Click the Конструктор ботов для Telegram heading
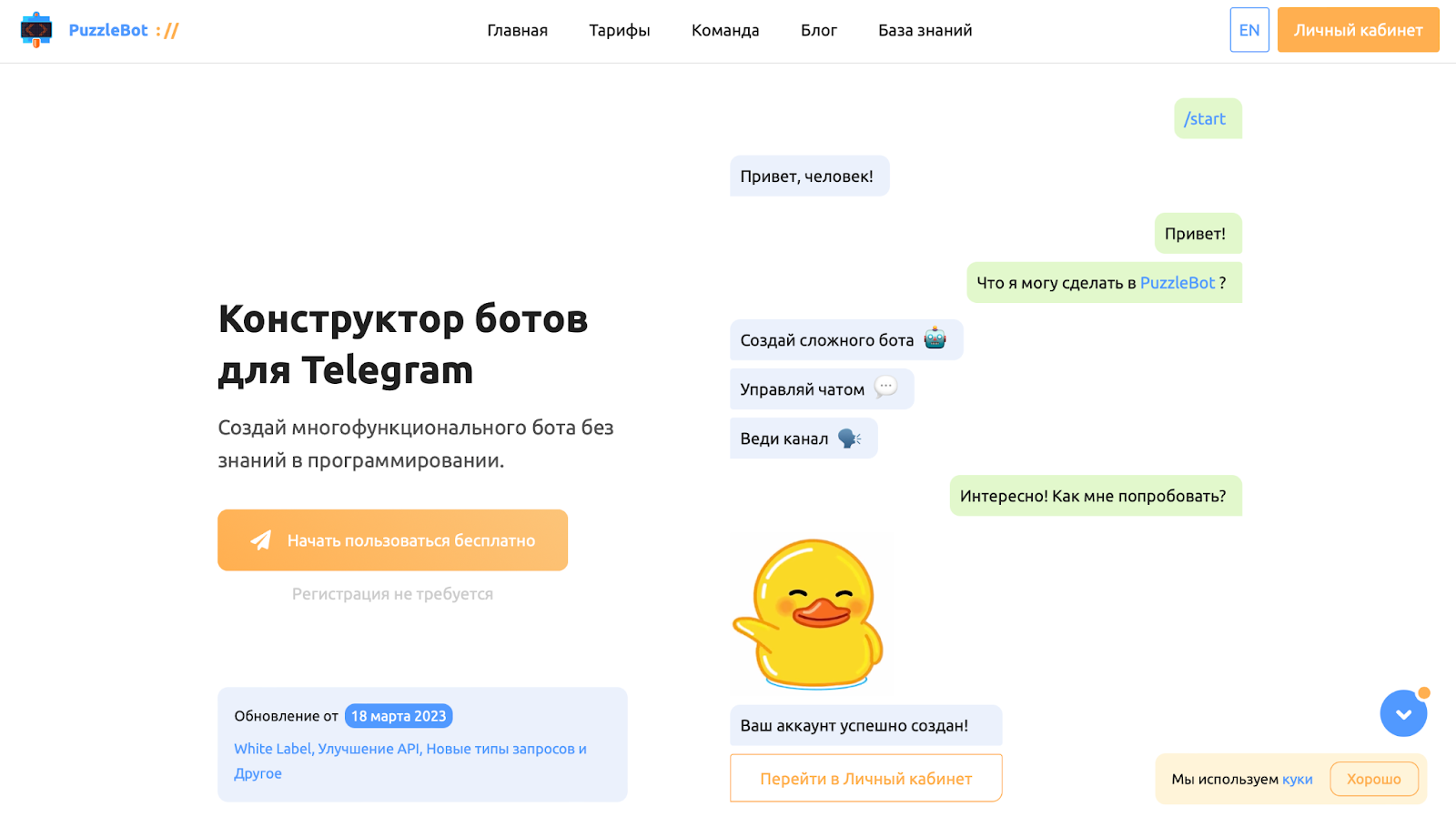This screenshot has width=1456, height=837. point(403,344)
